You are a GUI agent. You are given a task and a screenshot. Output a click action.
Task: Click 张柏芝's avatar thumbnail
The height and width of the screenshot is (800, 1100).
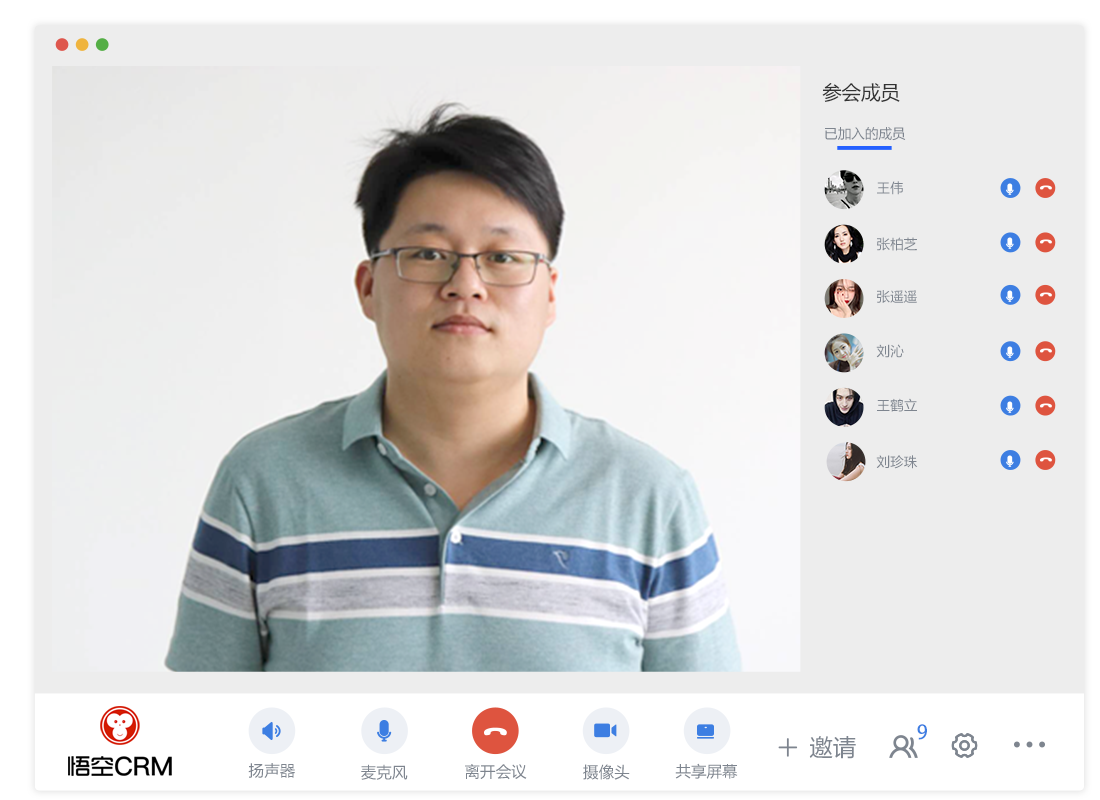click(x=844, y=244)
